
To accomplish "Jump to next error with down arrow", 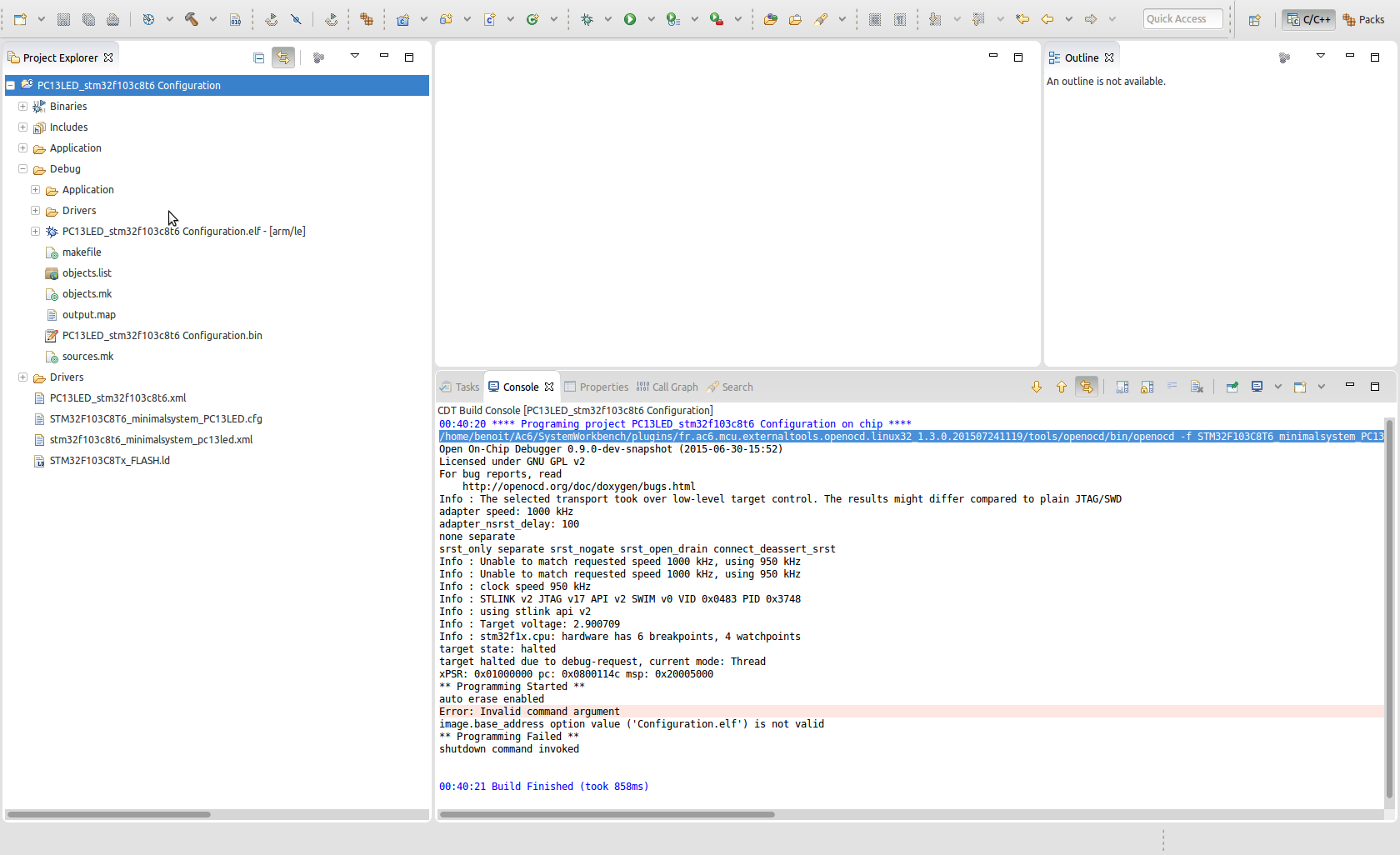I will tap(1037, 387).
